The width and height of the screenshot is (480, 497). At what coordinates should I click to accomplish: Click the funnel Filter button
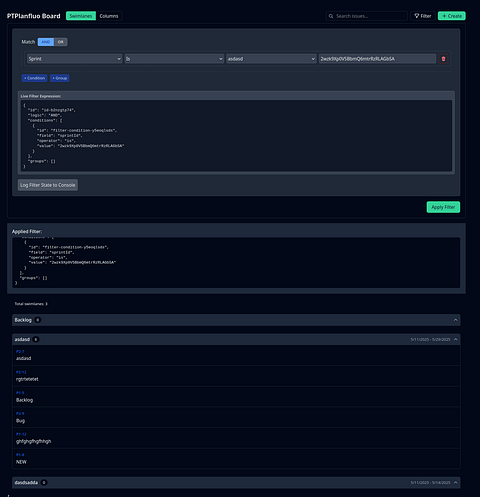[423, 16]
